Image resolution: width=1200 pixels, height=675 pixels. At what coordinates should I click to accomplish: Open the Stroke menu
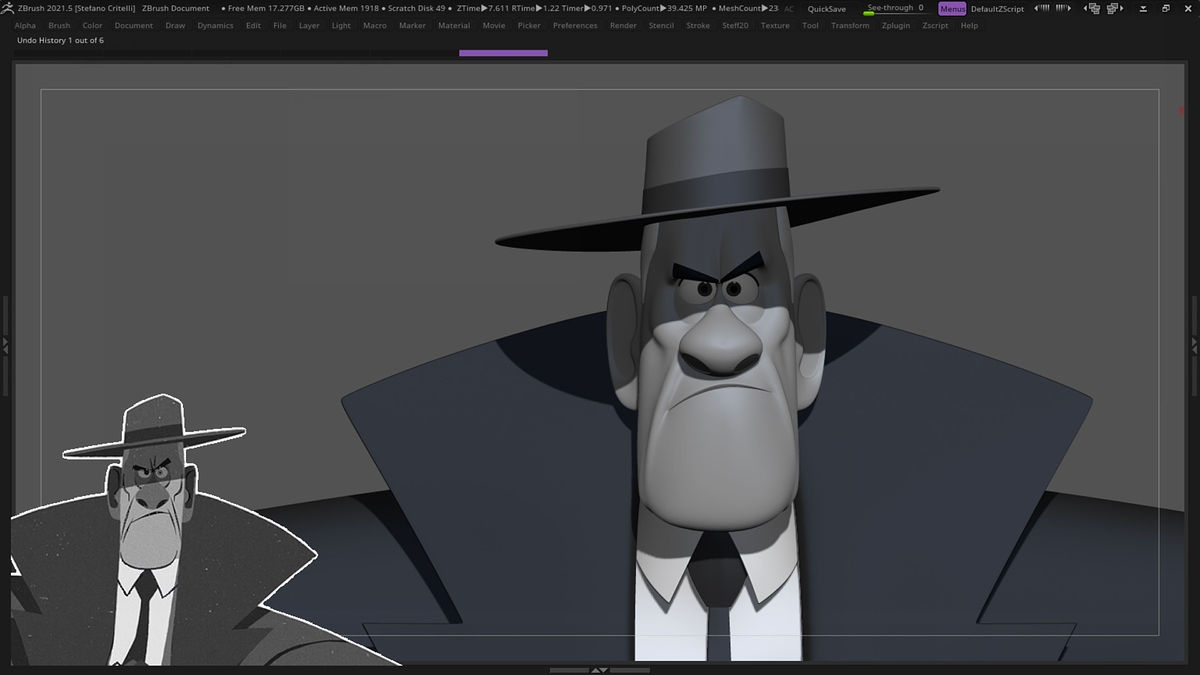(698, 25)
